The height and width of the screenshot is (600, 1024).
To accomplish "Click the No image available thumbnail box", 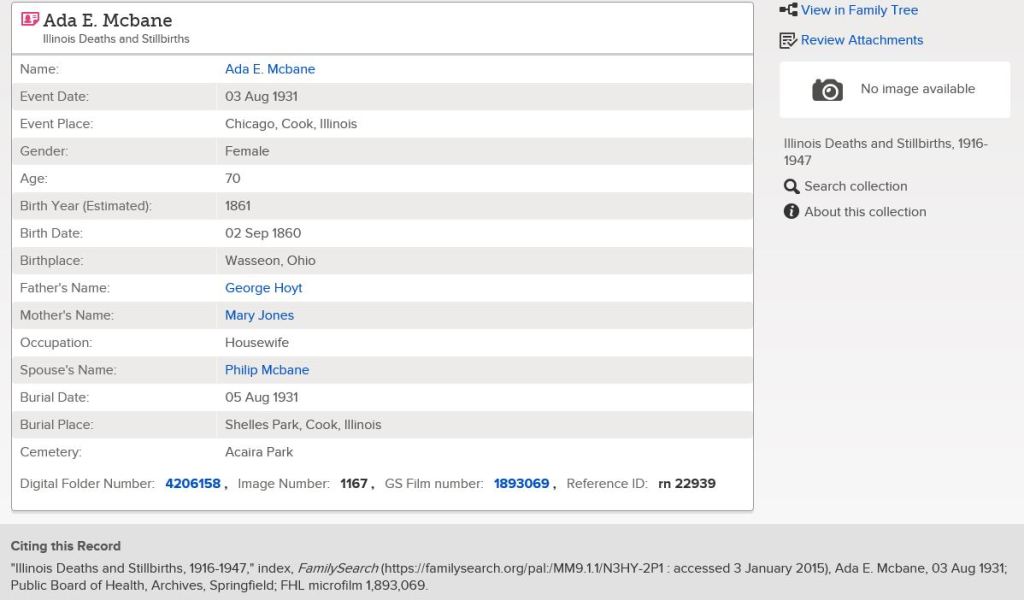I will click(894, 89).
